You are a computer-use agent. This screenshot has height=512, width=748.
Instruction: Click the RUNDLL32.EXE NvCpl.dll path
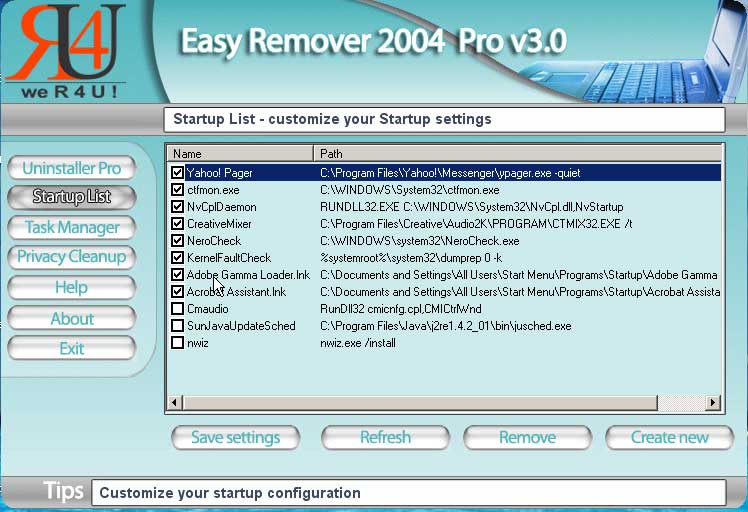[x=472, y=207]
